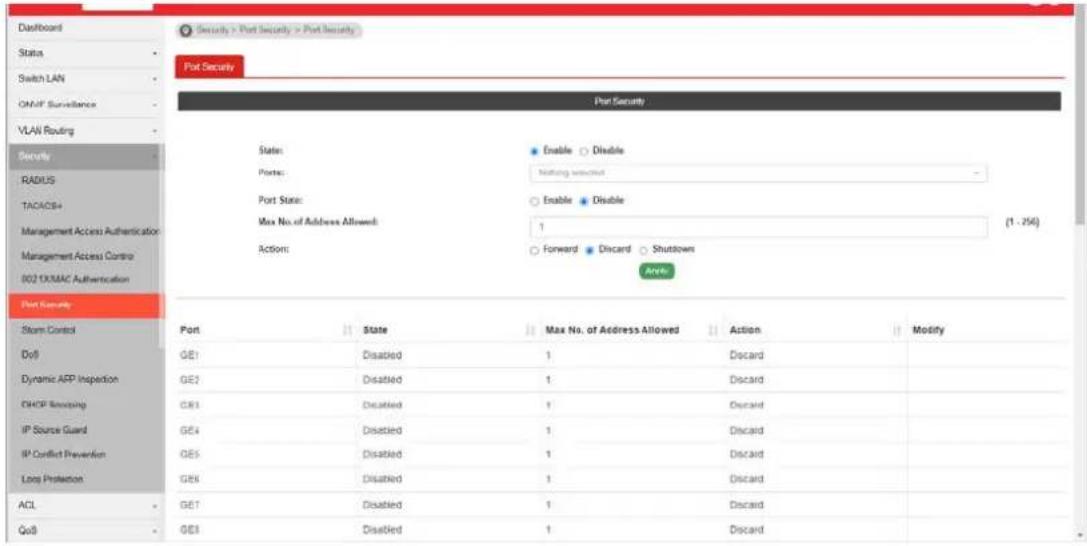The height and width of the screenshot is (546, 1087).
Task: Click the Discard action of GE4
Action: point(746,430)
